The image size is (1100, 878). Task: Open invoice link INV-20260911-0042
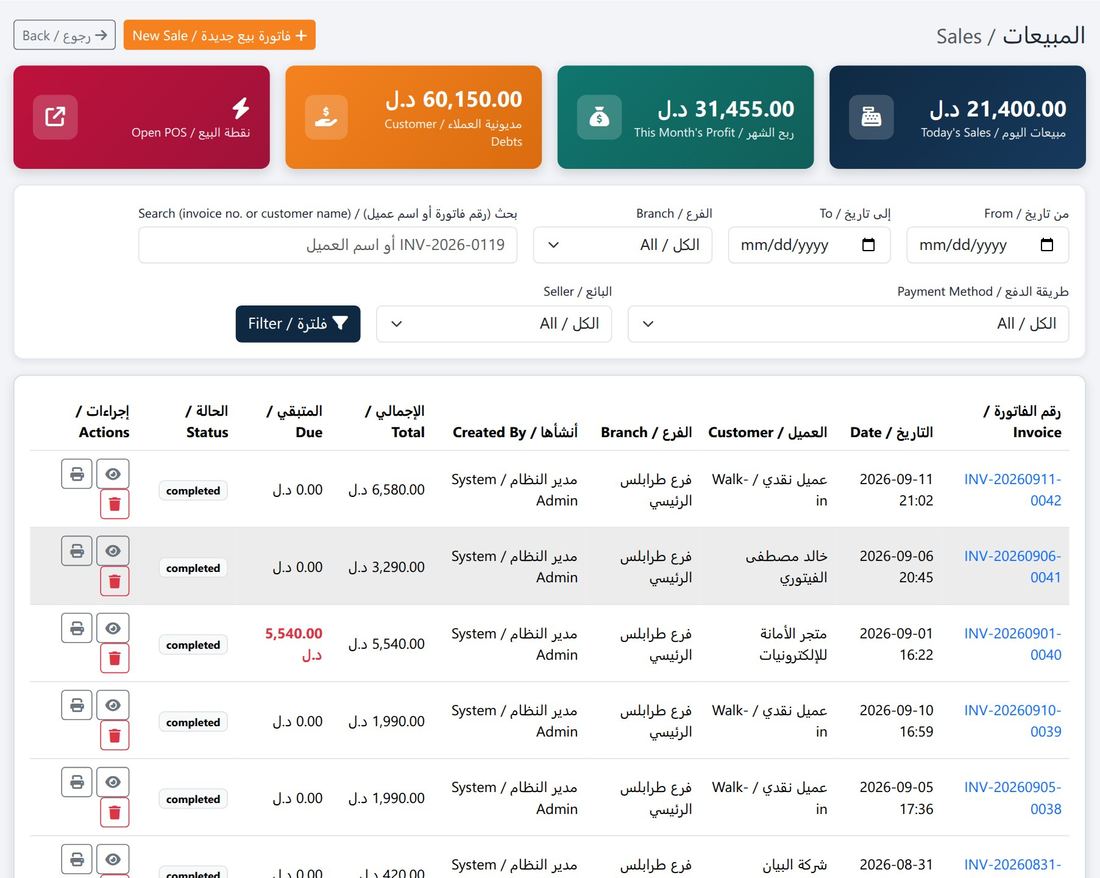click(x=1012, y=490)
